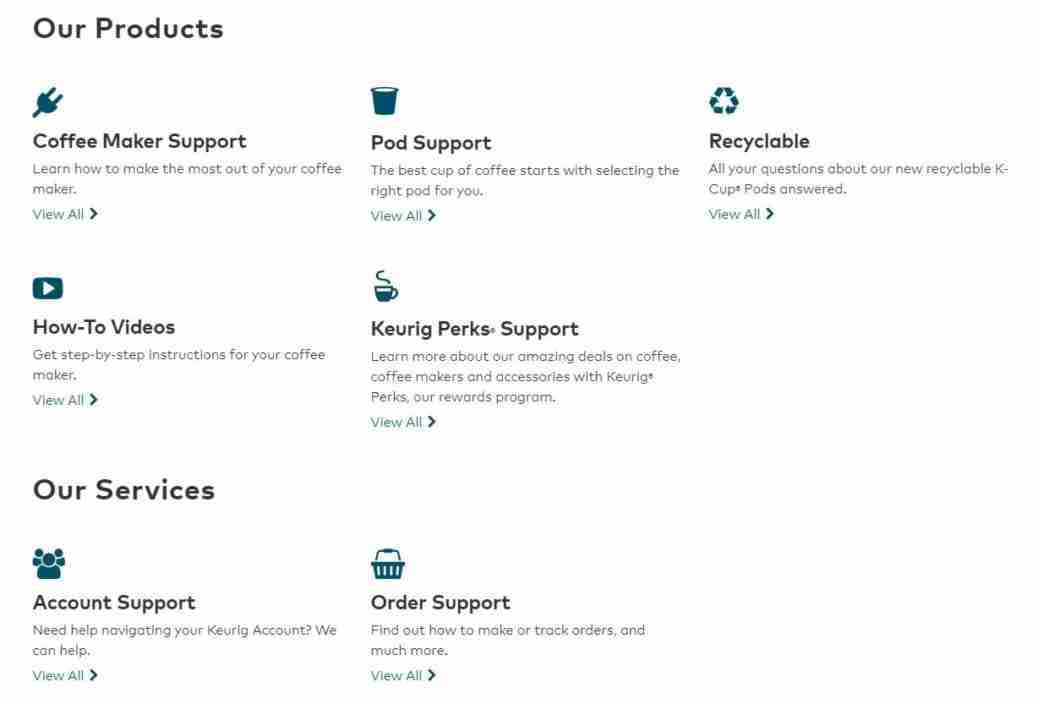Select the Coffee Maker Support heading
This screenshot has width=1038, height=704.
[x=140, y=142]
